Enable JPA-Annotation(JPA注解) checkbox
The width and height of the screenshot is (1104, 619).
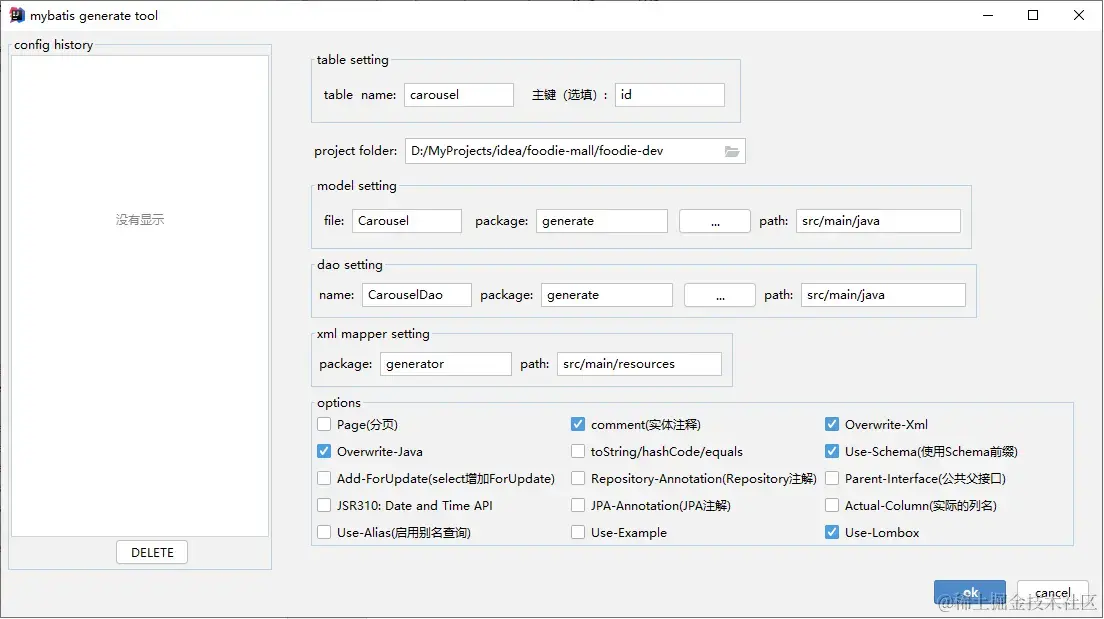coord(578,506)
